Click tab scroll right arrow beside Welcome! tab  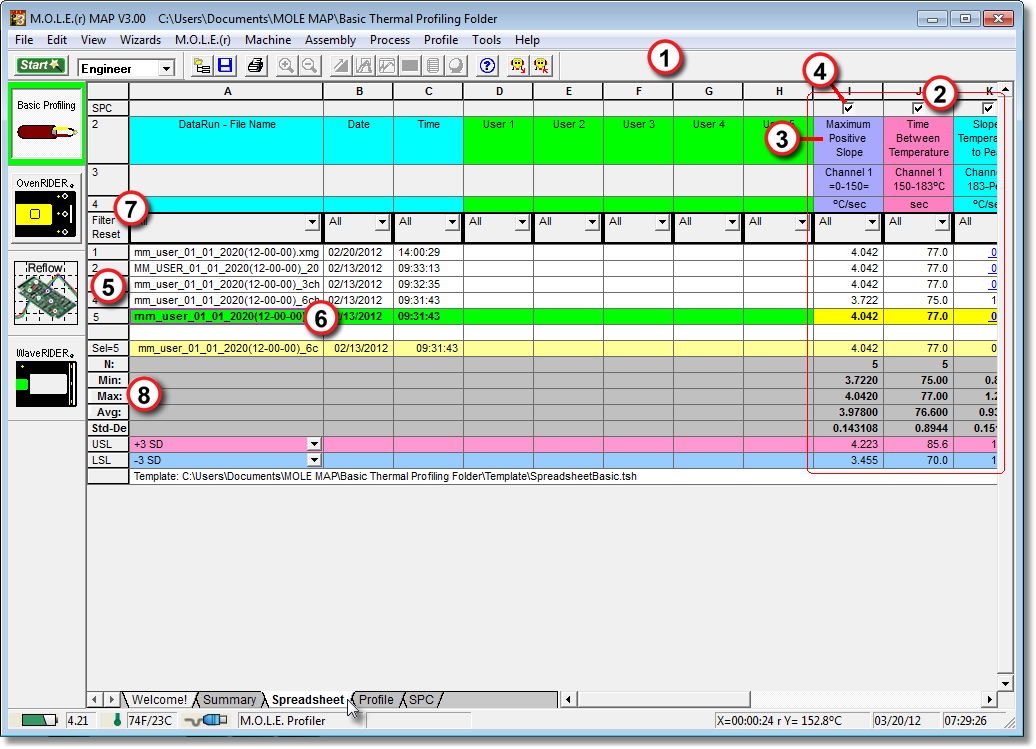pyautogui.click(x=111, y=699)
